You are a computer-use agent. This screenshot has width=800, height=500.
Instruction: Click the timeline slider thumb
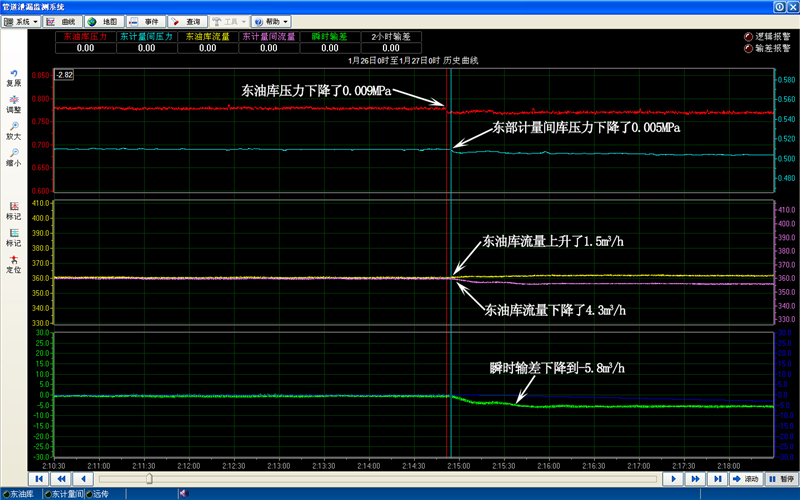(149, 479)
